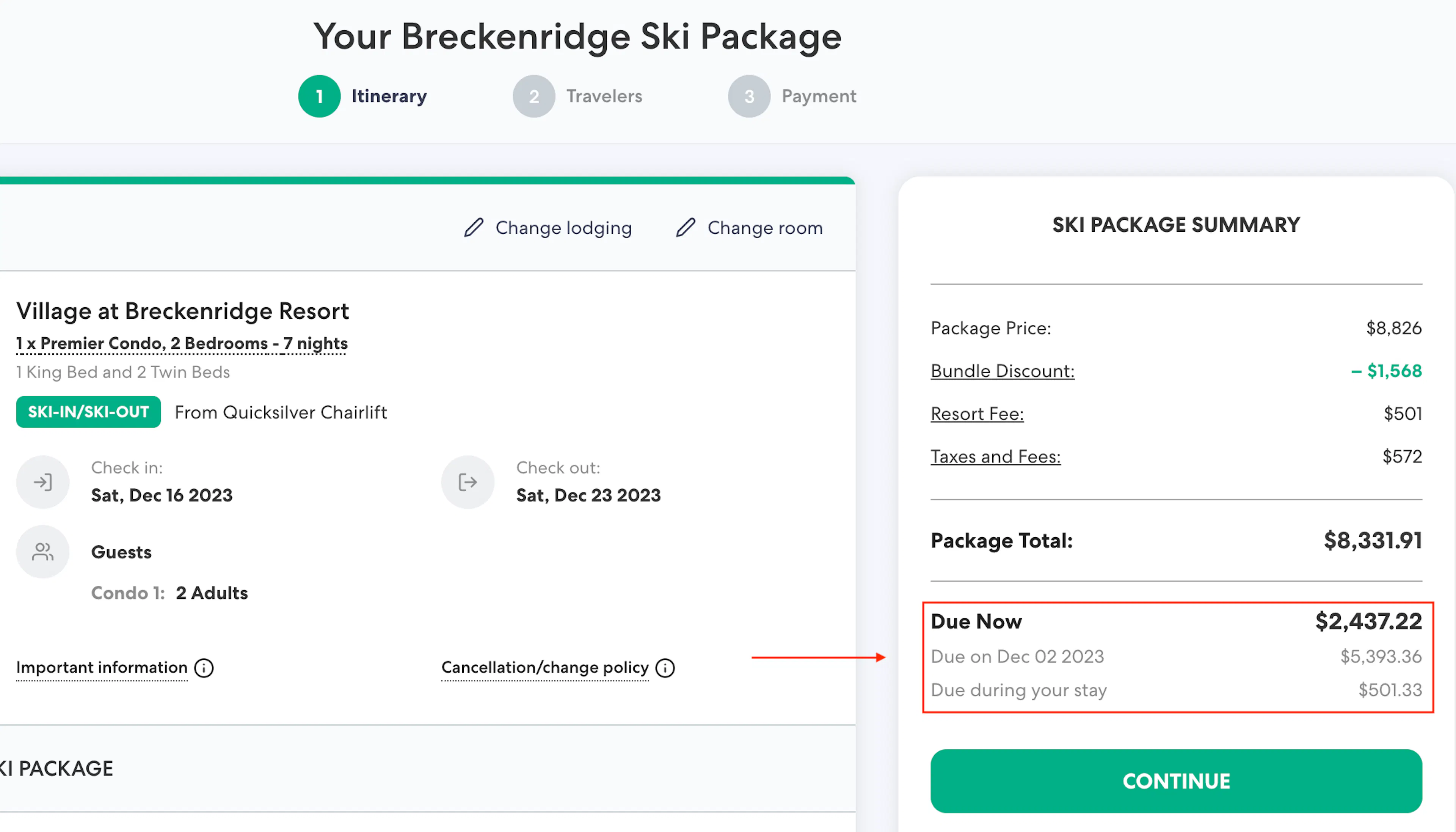Click the SKI-IN/SKI-OUT badge
This screenshot has height=832, width=1456.
(x=88, y=412)
